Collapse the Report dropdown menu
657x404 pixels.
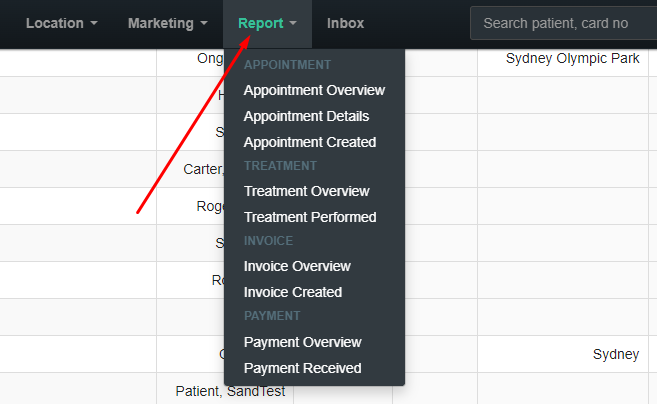point(267,23)
